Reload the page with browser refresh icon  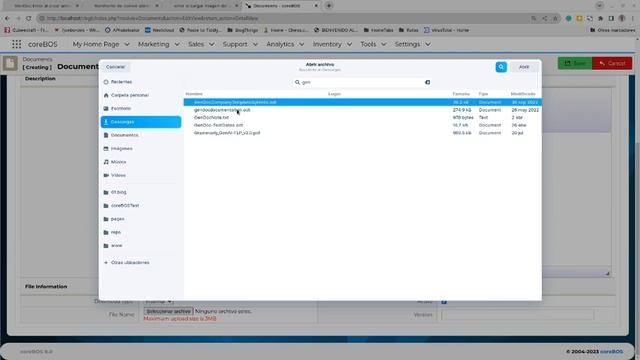tap(29, 18)
